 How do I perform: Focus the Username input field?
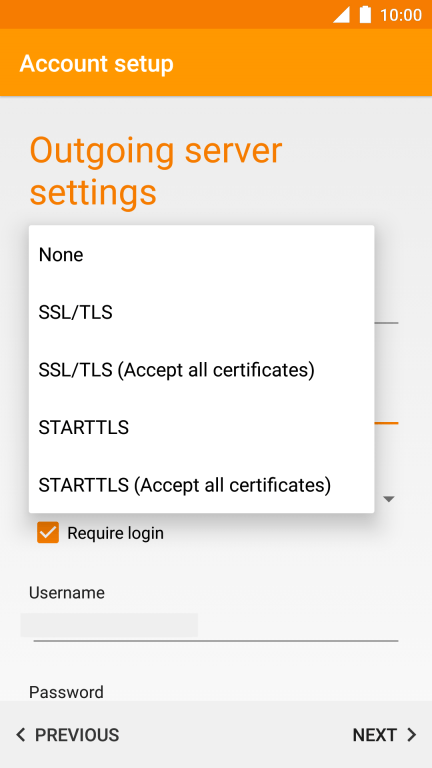(216, 626)
